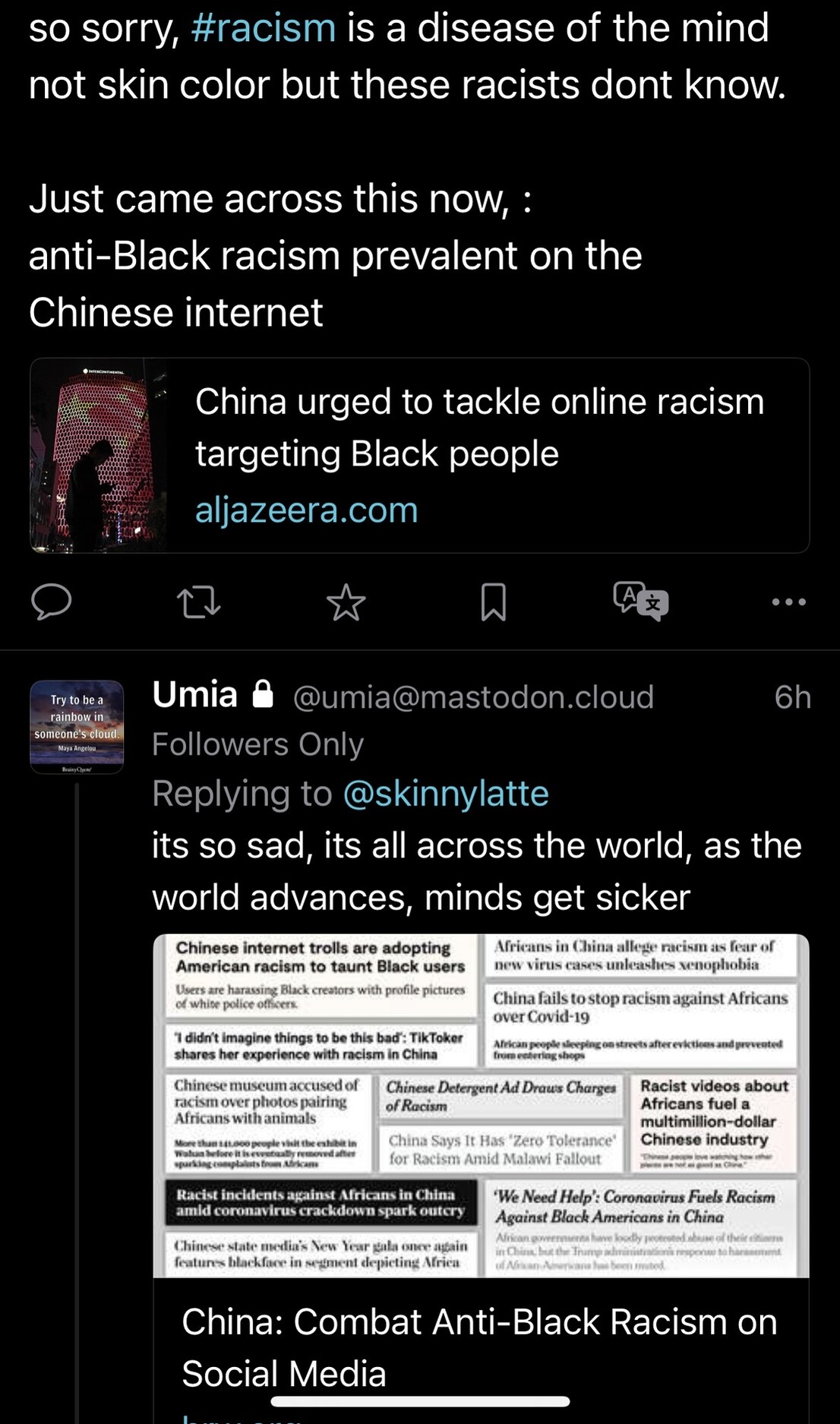The image size is (840, 1424).
Task: Open the three-dot more options menu
Action: click(788, 602)
